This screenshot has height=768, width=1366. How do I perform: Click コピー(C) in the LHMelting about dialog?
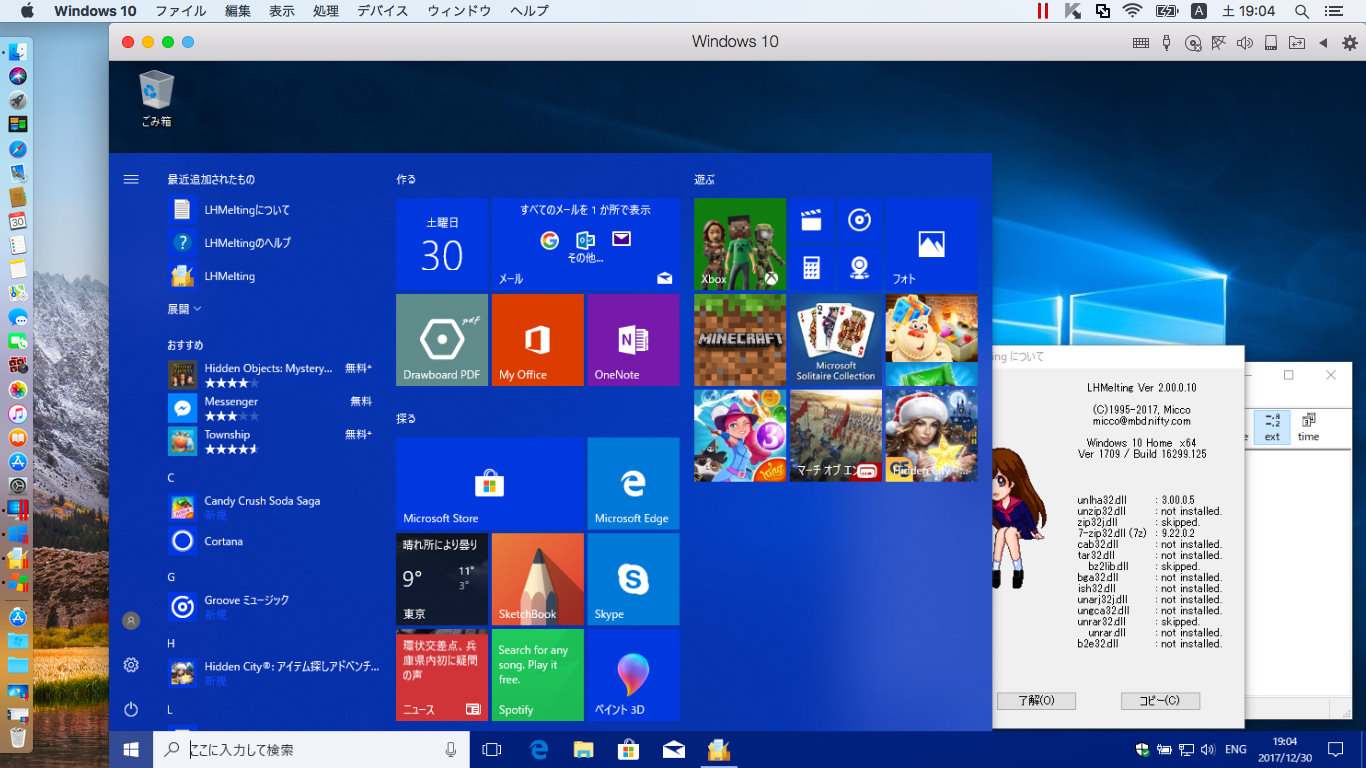pyautogui.click(x=1160, y=701)
